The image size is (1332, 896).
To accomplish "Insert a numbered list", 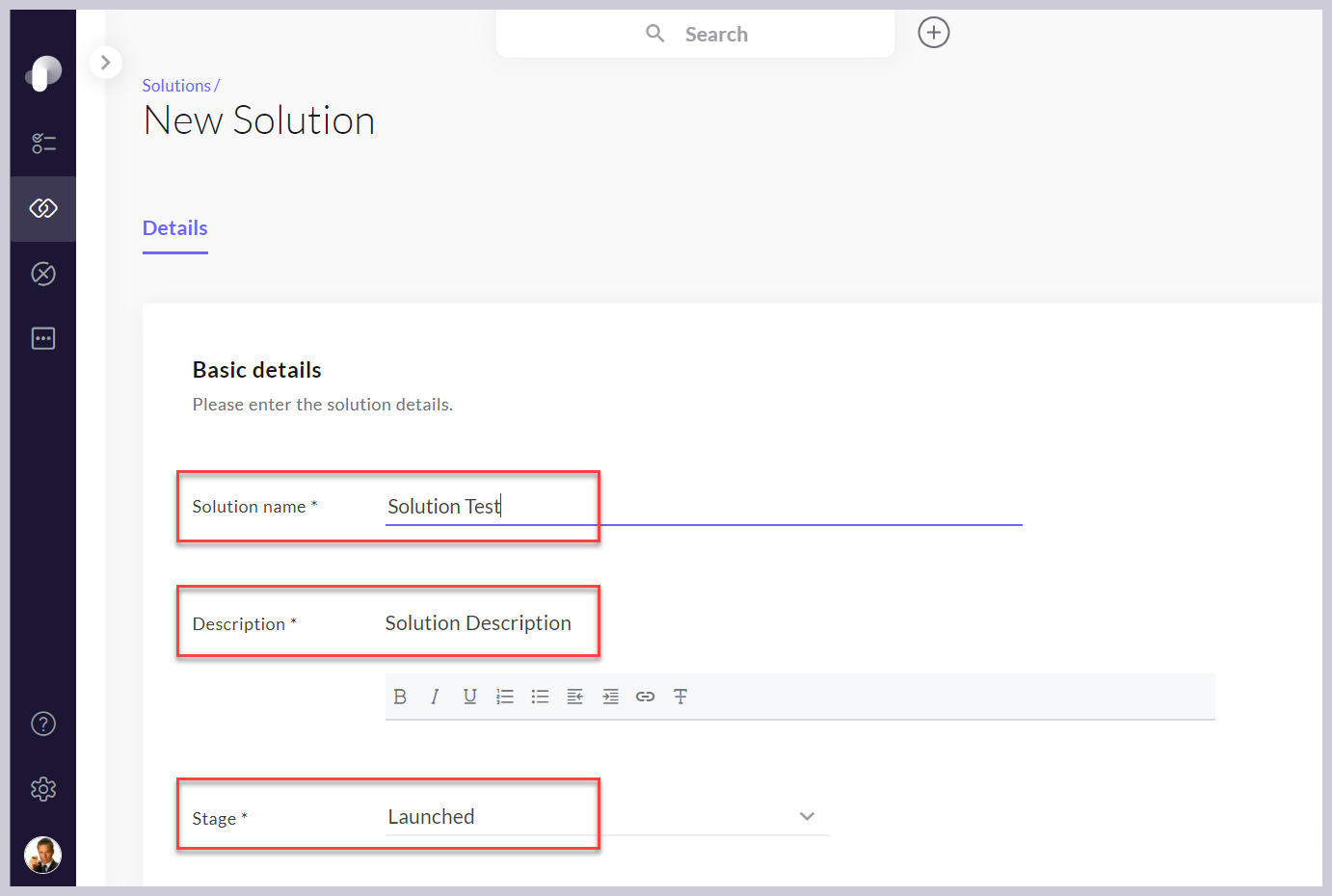I will point(505,697).
